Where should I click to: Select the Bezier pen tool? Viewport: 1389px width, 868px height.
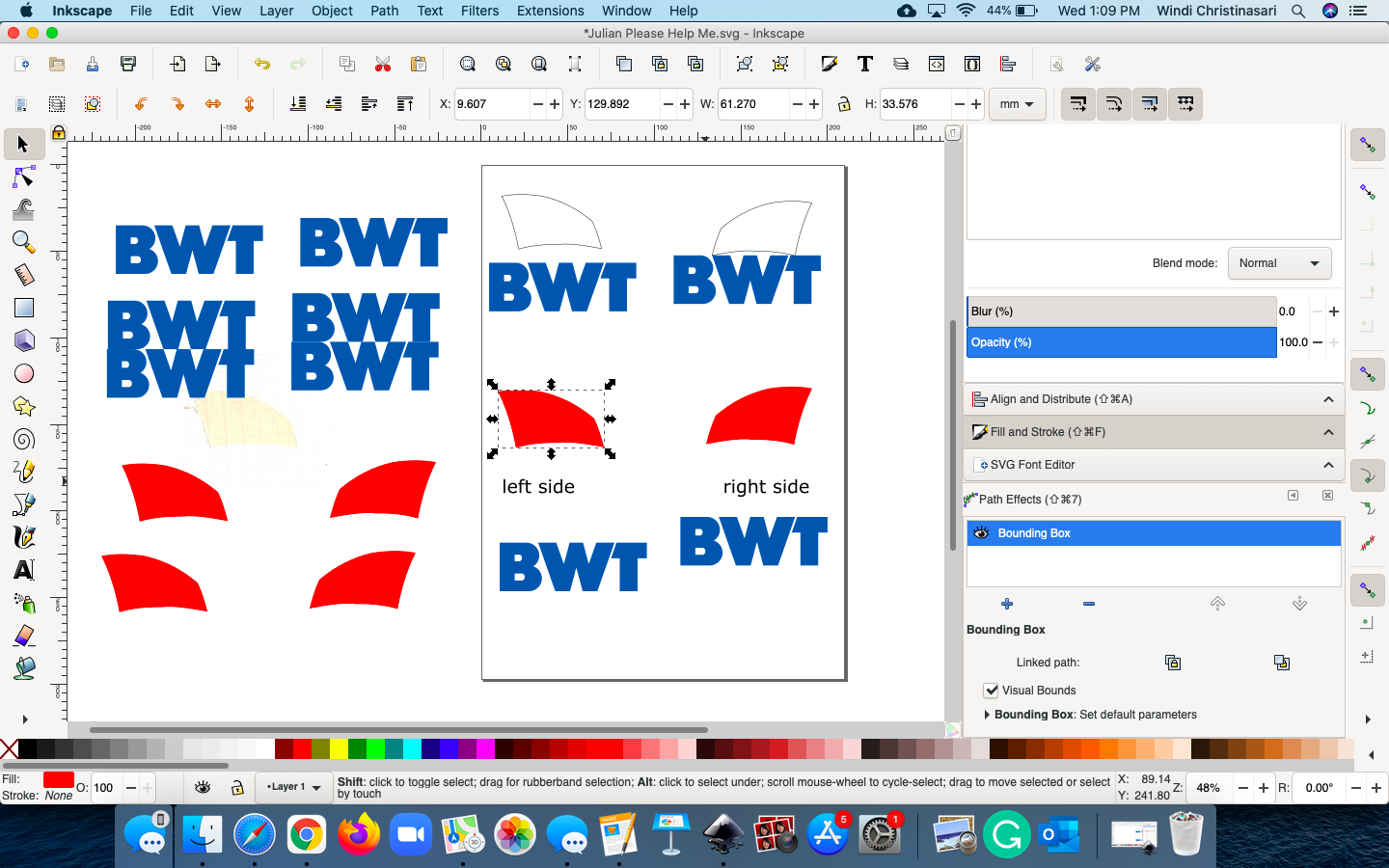click(23, 504)
